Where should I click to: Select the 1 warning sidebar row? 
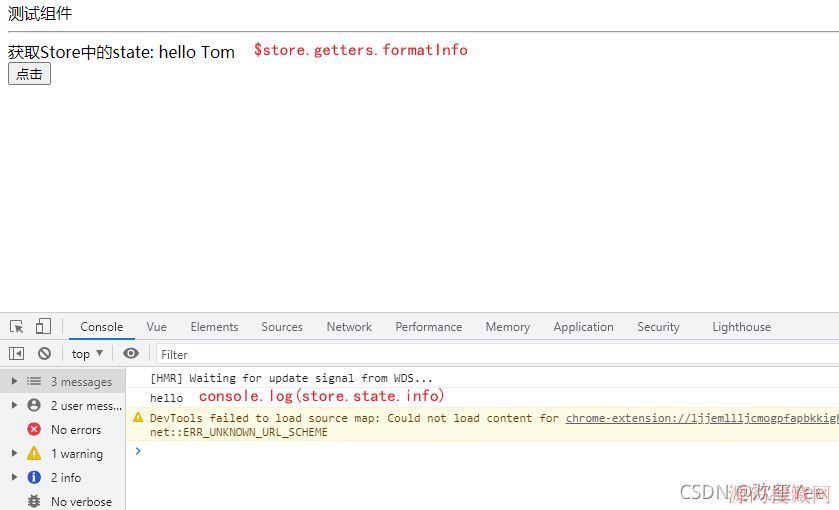point(63,453)
